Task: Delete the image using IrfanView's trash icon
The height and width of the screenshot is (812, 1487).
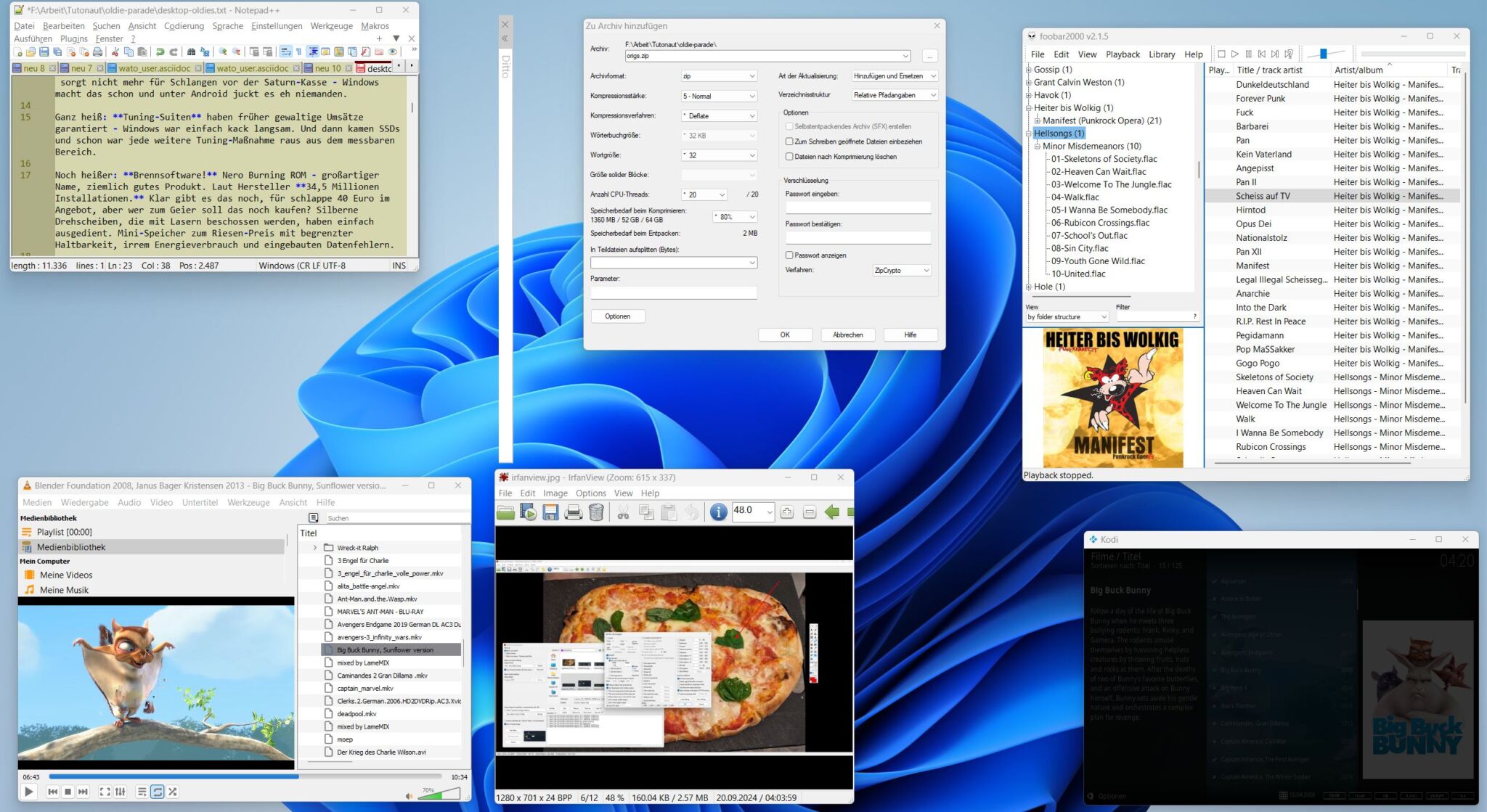Action: [597, 512]
